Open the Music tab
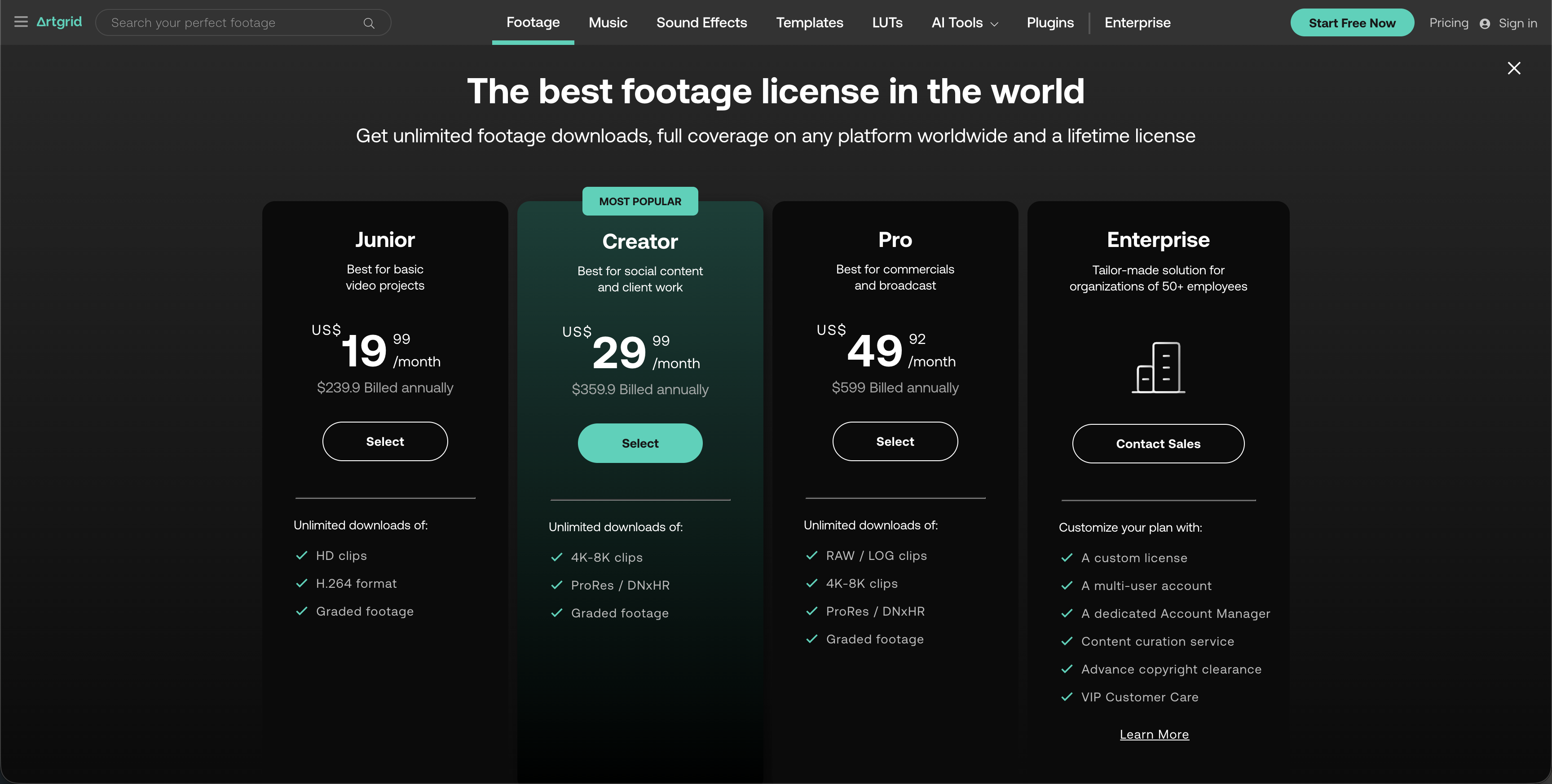The width and height of the screenshot is (1552, 784). (x=608, y=22)
